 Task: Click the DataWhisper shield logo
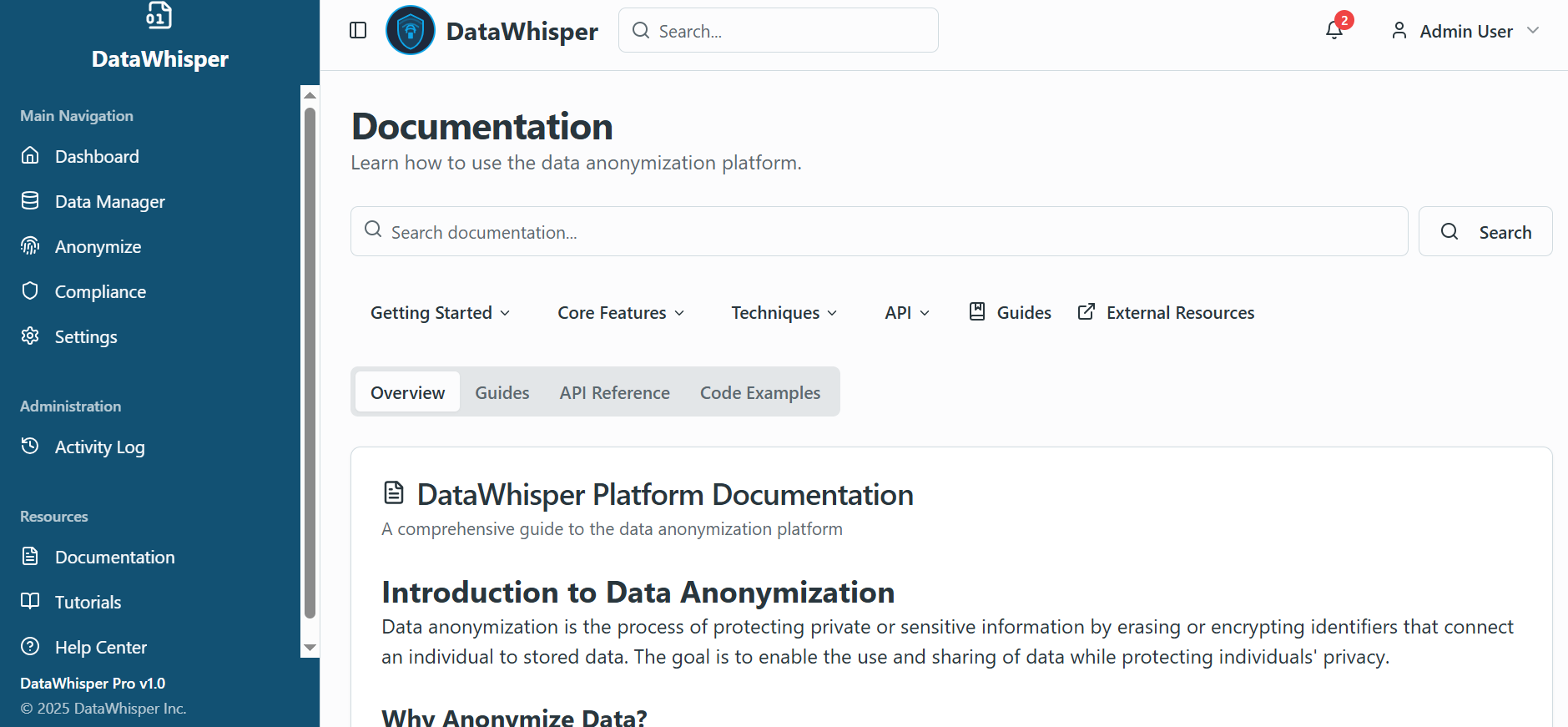410,31
